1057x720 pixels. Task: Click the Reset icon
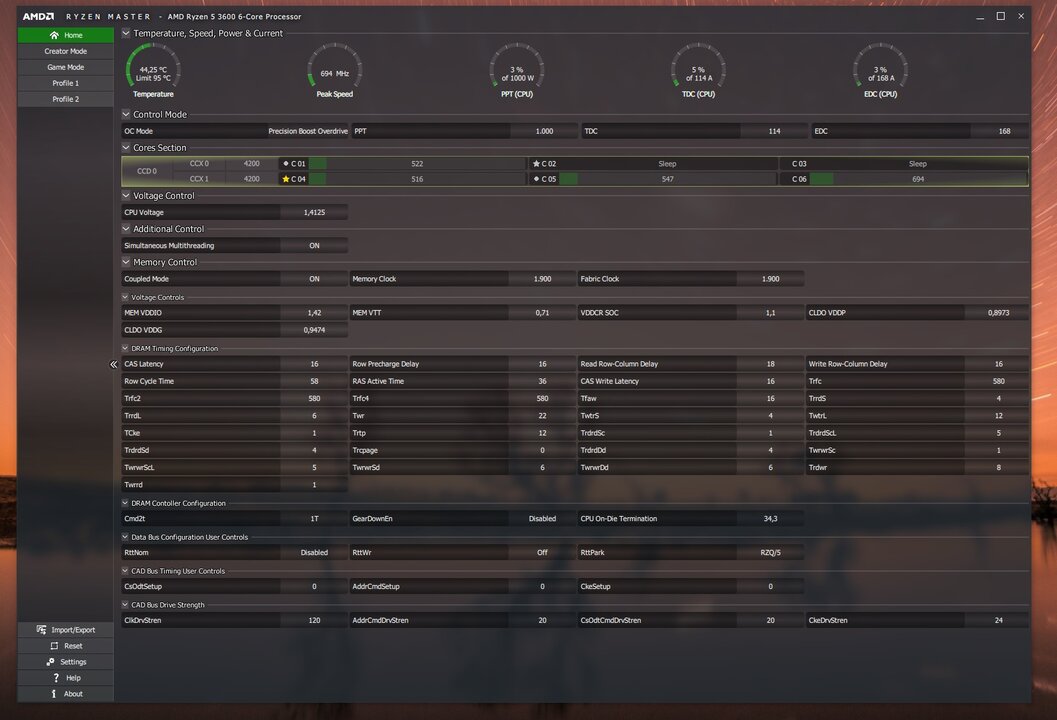pyautogui.click(x=55, y=646)
